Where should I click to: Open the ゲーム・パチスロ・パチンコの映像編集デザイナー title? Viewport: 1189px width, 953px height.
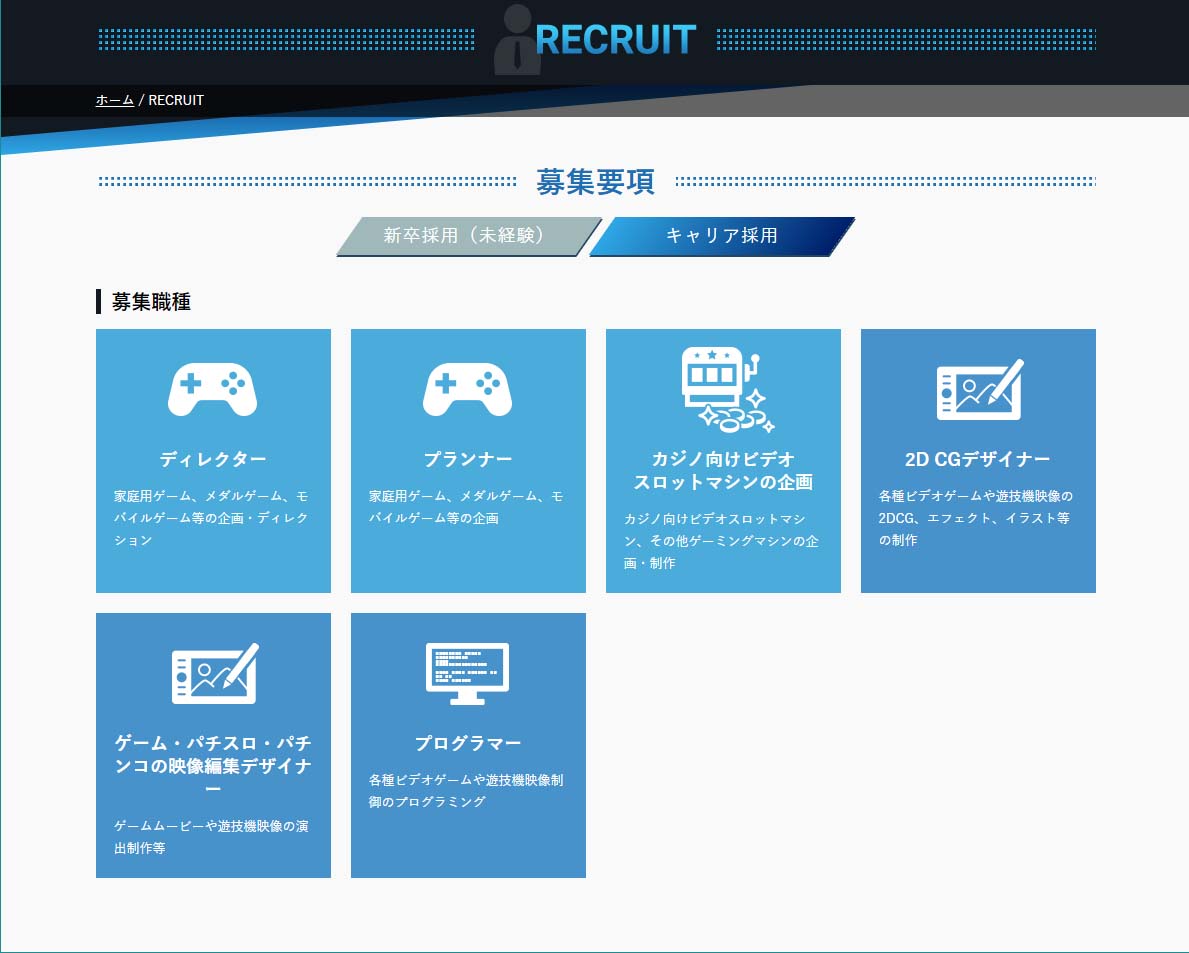tap(213, 766)
